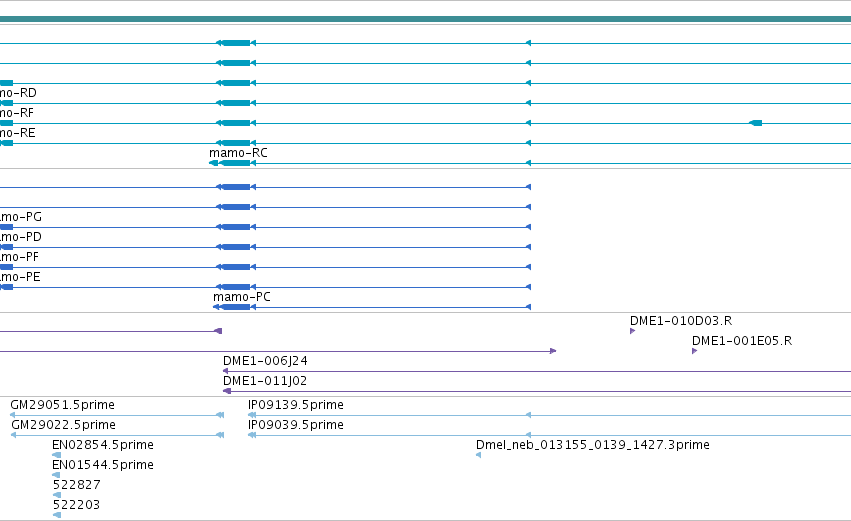851x521 pixels.
Task: Click the GM29051.5prime EST label
Action: (x=62, y=405)
